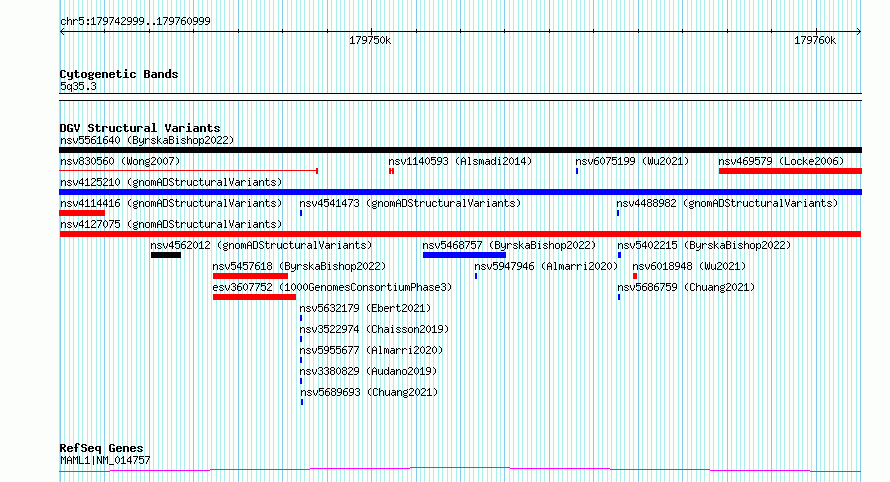Open nsv4114416 gnomAD variant label
This screenshot has height=482, width=890.
tap(171, 203)
